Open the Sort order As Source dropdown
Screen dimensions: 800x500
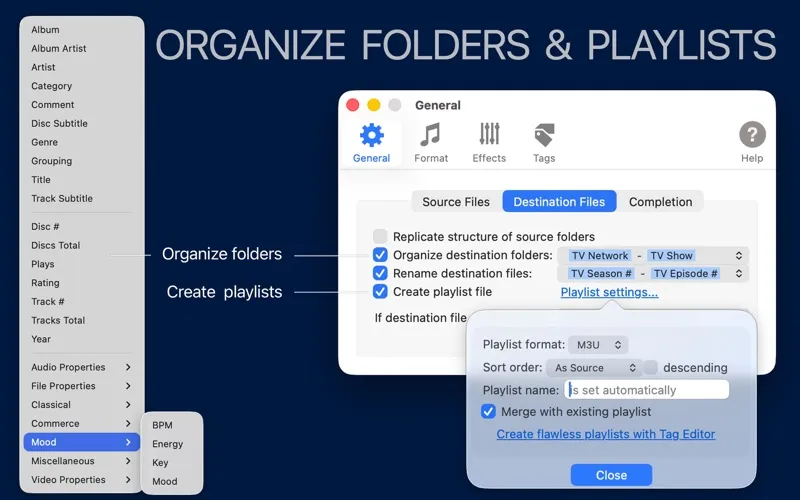point(593,367)
